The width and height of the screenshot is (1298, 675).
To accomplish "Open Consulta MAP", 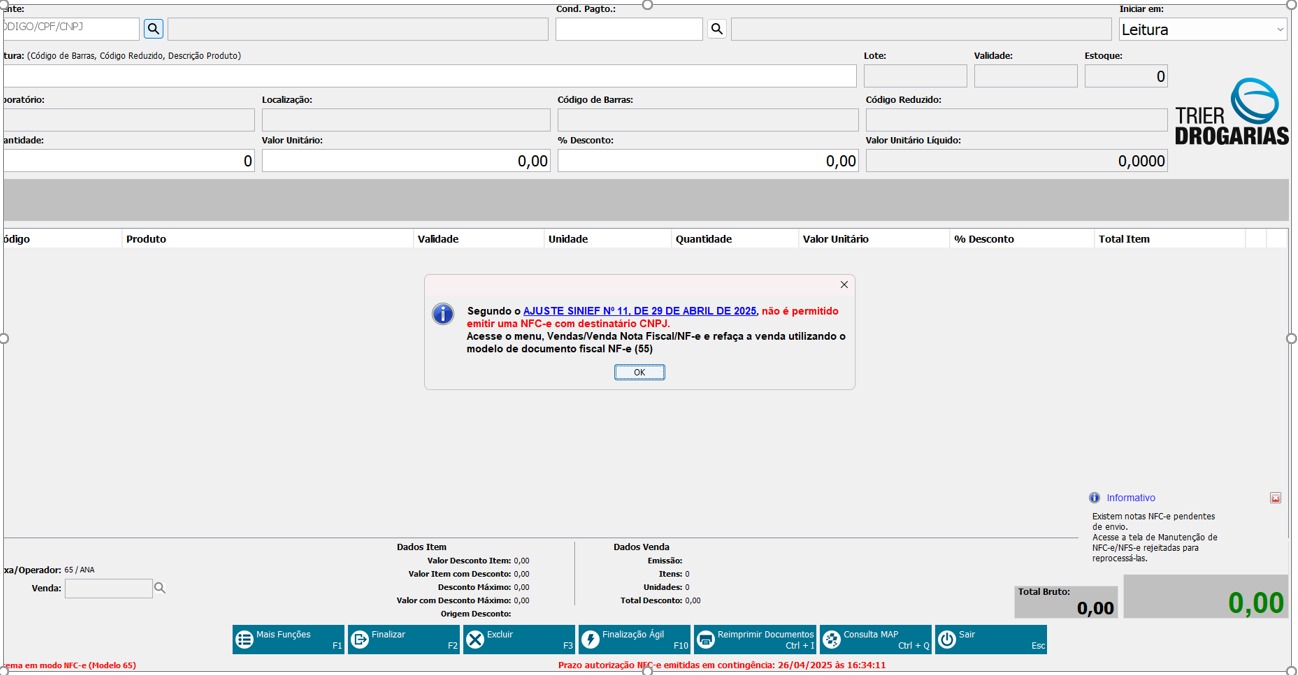I will [x=875, y=640].
